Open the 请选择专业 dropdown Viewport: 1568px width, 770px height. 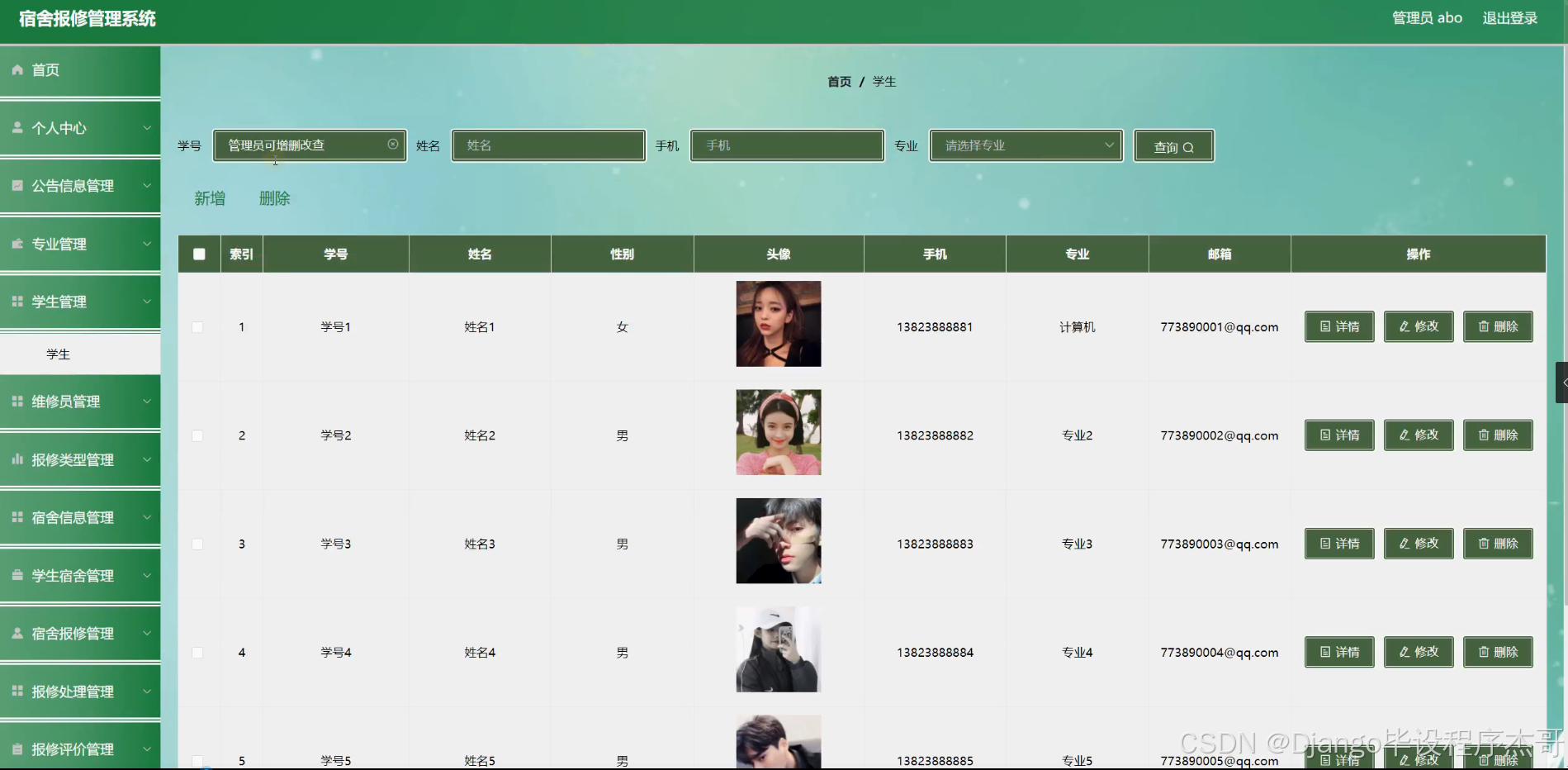[1026, 145]
